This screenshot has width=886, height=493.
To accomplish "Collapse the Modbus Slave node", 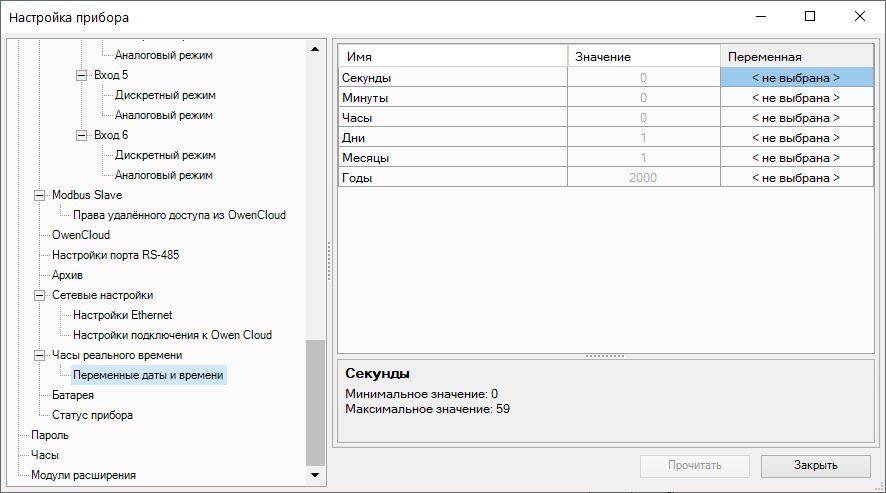I will point(40,195).
